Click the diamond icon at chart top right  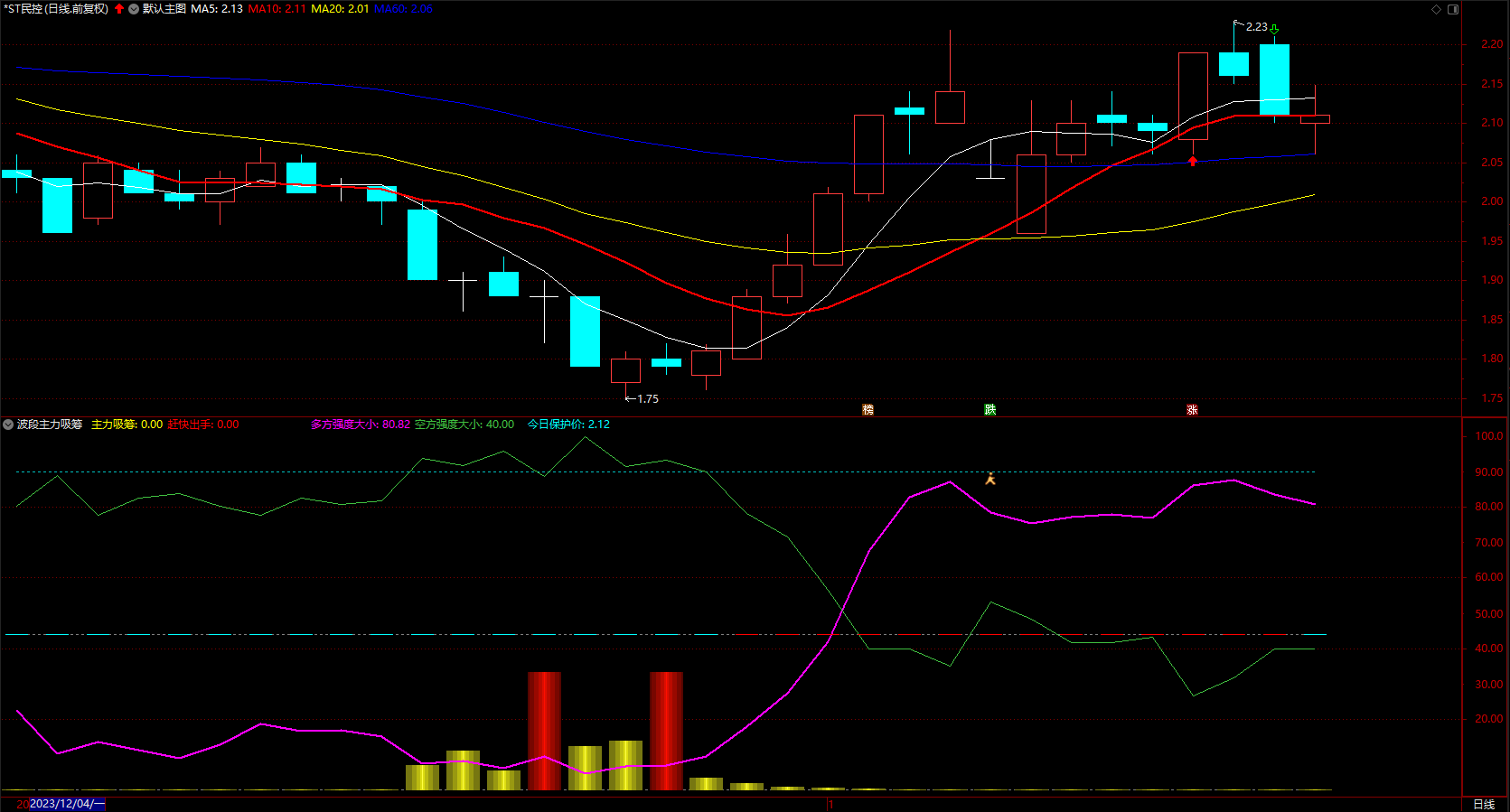(x=1436, y=9)
